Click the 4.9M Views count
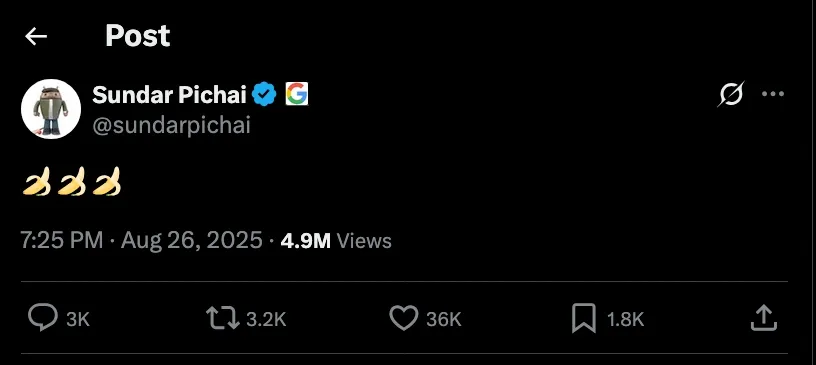Screen dimensions: 816x365 [336, 241]
